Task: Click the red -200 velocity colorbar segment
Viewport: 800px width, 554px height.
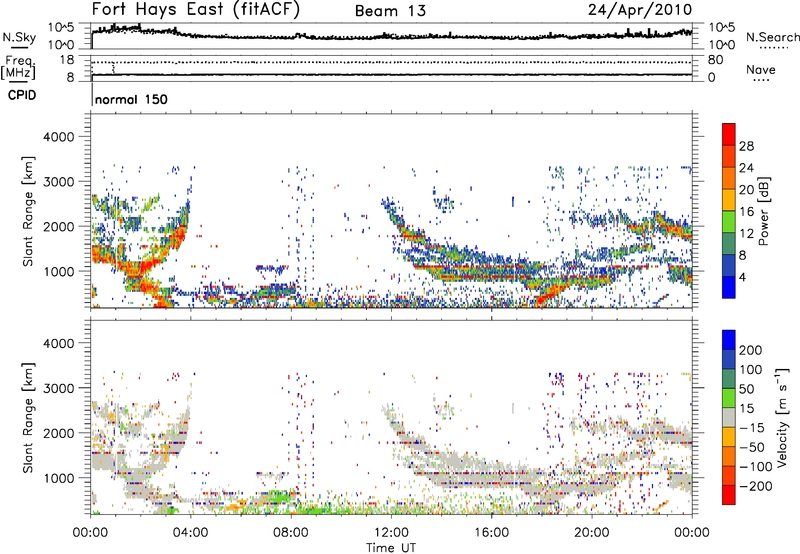Action: tap(729, 495)
